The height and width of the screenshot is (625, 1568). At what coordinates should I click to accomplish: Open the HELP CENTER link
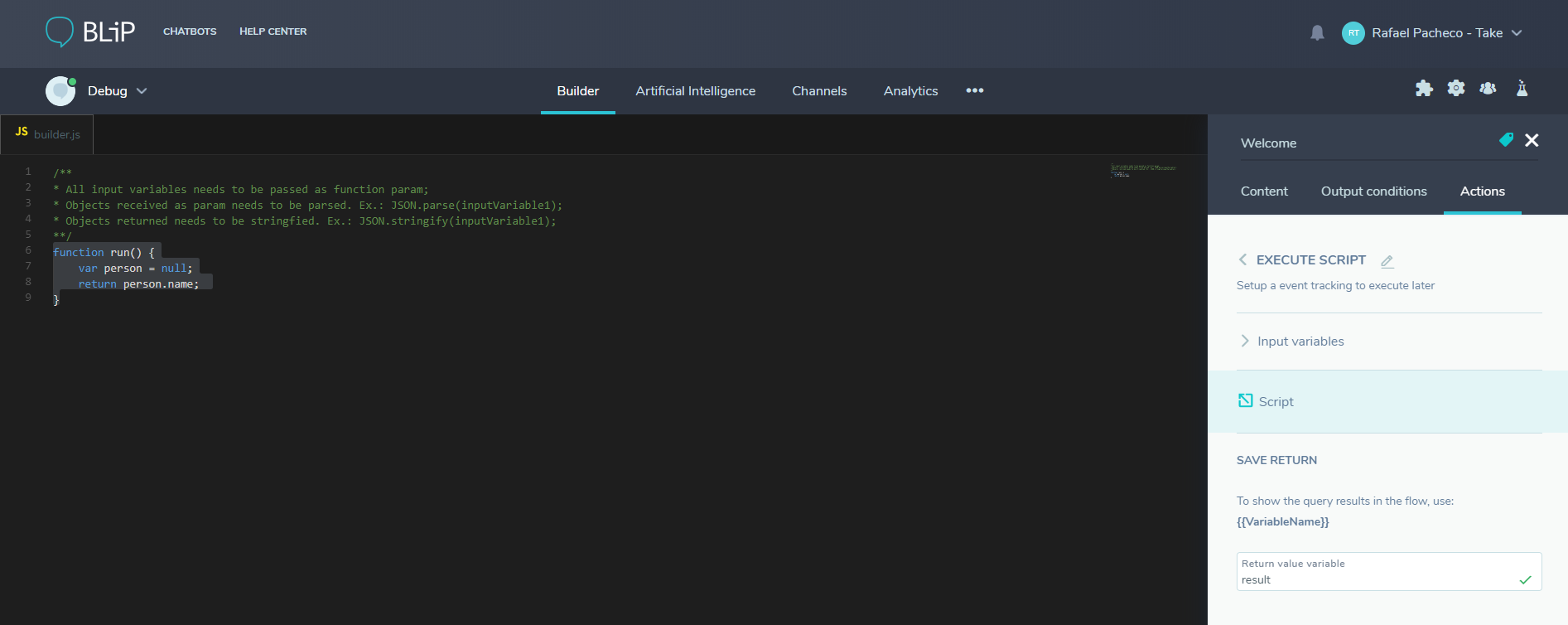point(273,31)
